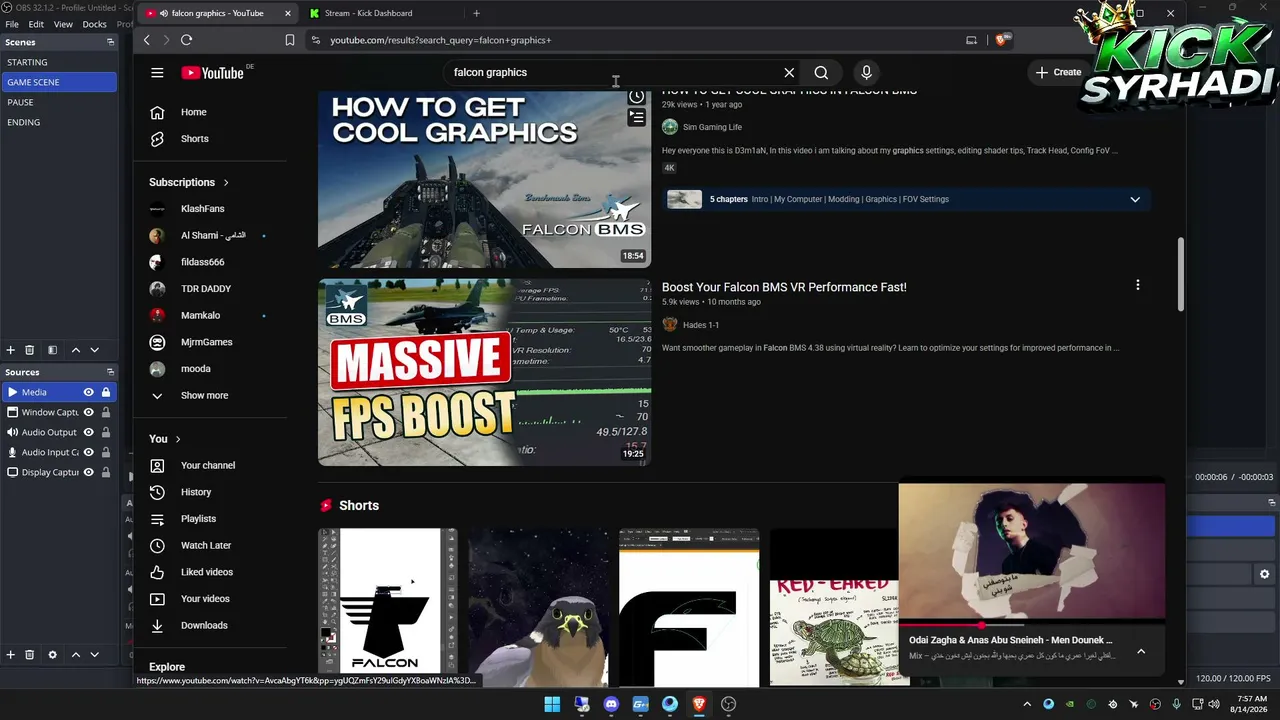Lock the Audio Output source
The height and width of the screenshot is (720, 1280).
[x=106, y=432]
